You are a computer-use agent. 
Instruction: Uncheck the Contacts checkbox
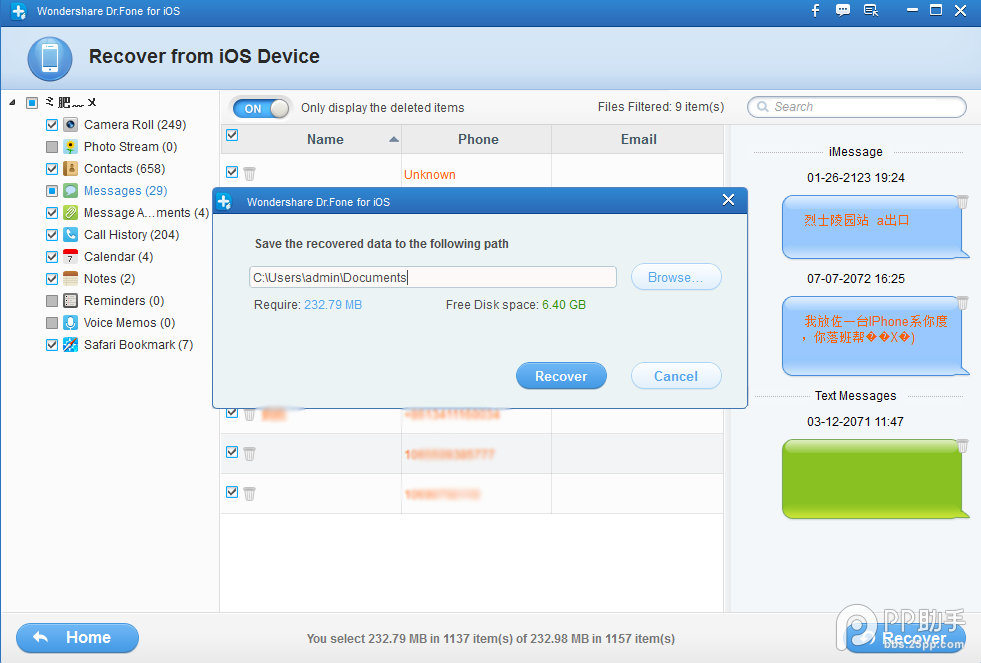(x=52, y=168)
